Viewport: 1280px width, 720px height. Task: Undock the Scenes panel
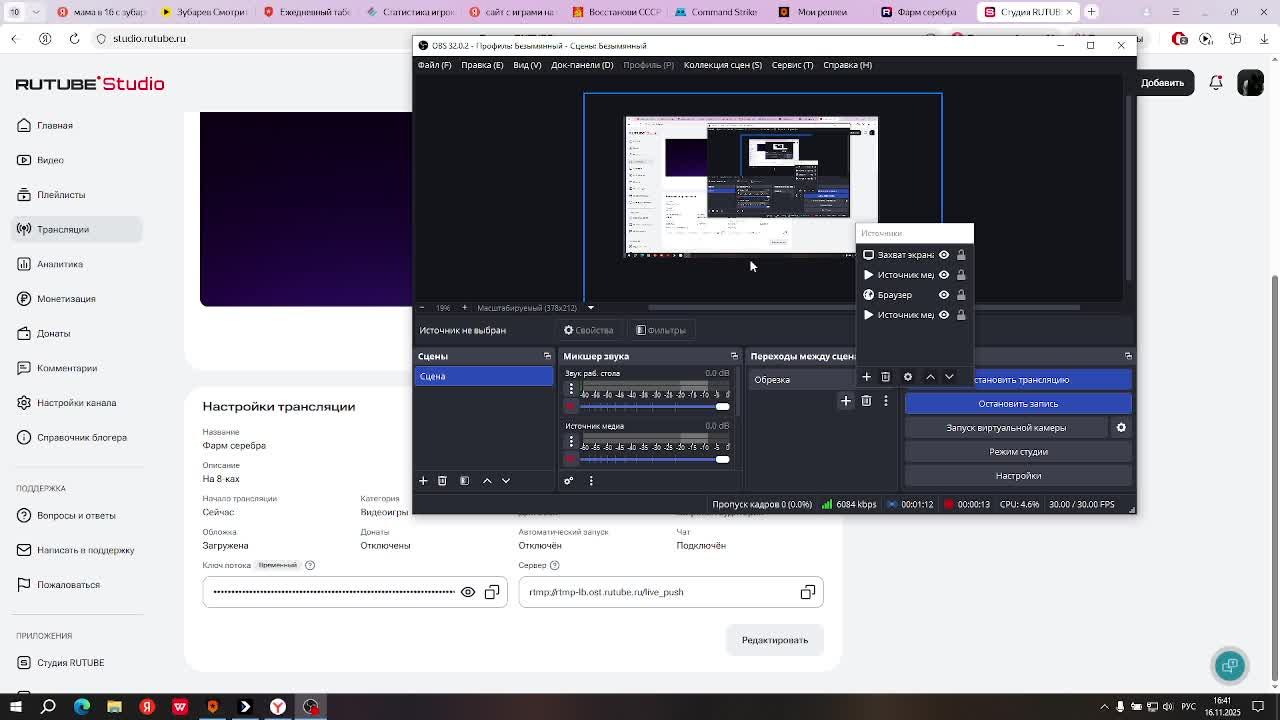pyautogui.click(x=547, y=356)
